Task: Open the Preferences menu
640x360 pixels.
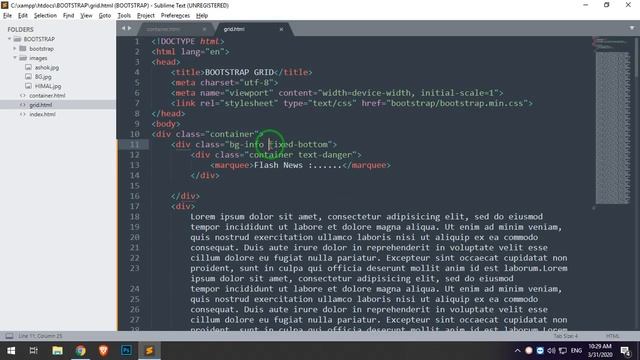Action: coord(175,16)
